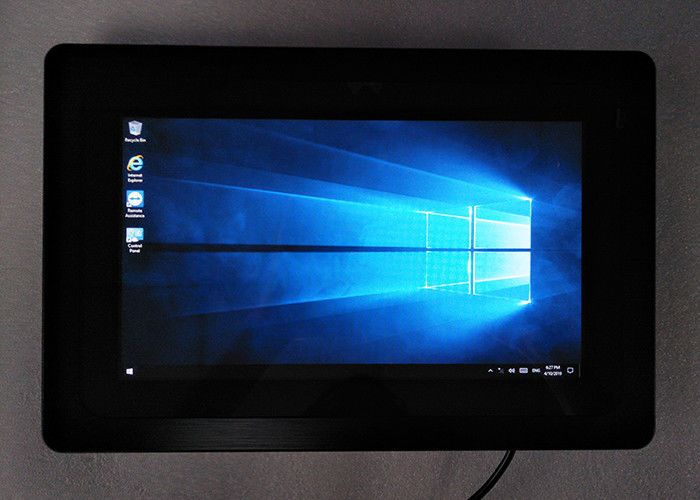Switch the ENG input language indicator

536,371
